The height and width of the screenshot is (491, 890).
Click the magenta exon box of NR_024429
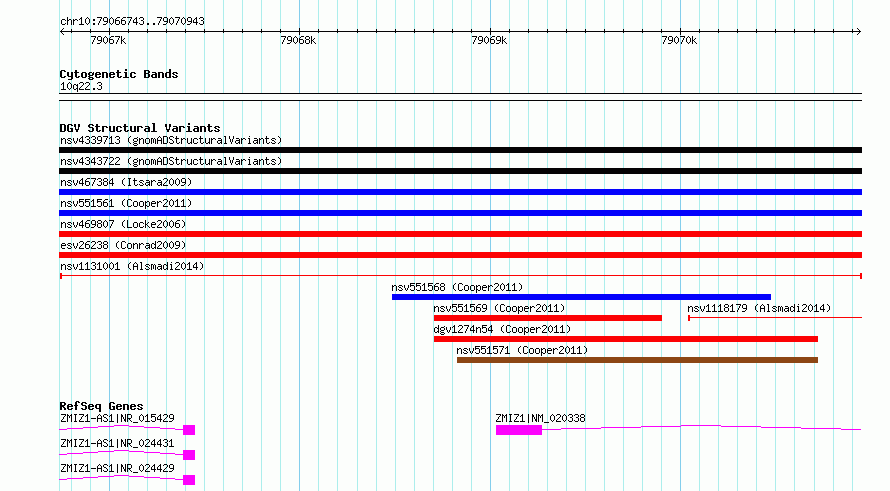189,480
